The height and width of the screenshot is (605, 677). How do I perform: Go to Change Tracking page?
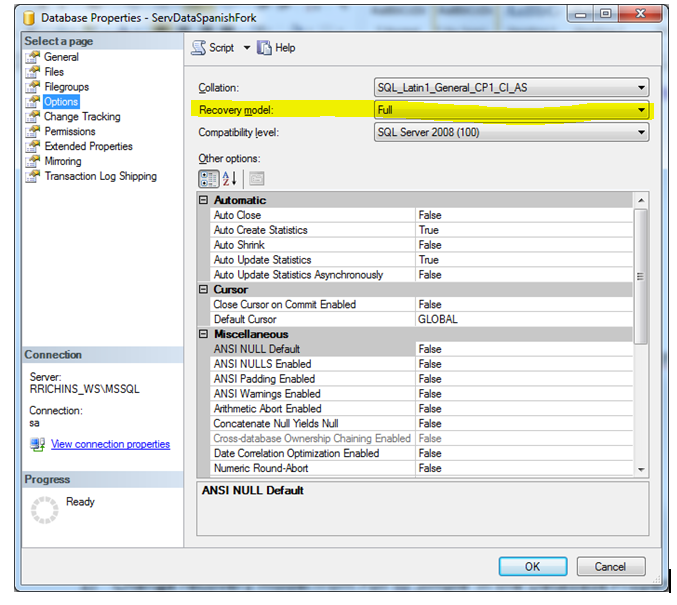point(82,117)
